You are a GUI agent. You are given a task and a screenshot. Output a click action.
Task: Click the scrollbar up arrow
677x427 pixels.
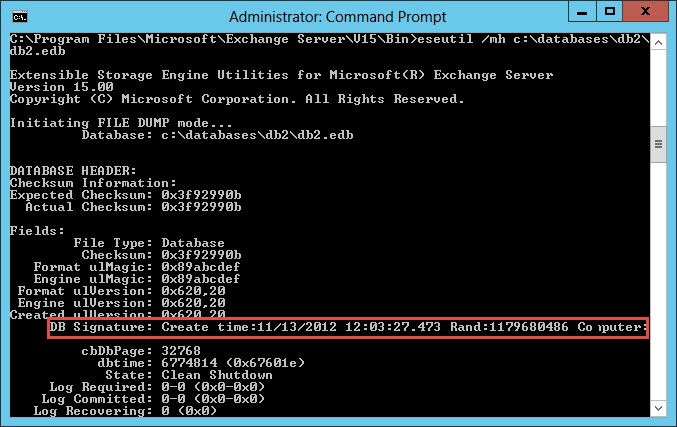659,41
